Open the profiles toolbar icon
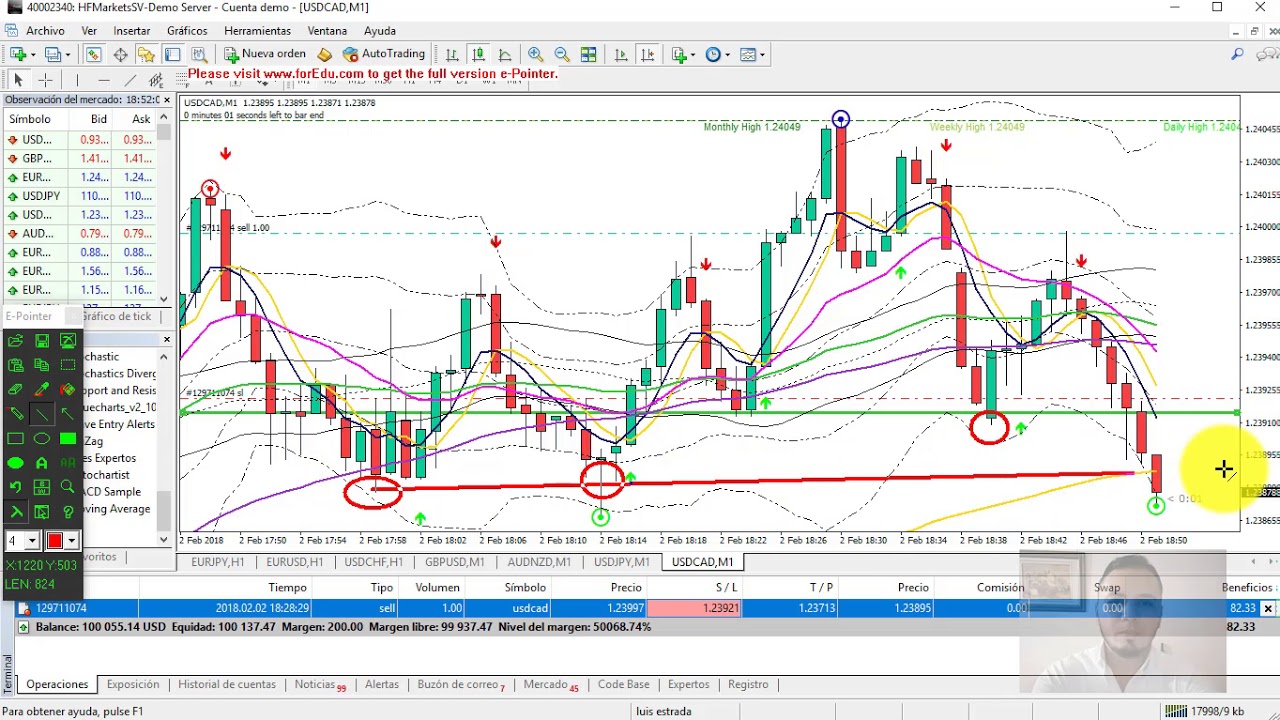 tap(53, 54)
